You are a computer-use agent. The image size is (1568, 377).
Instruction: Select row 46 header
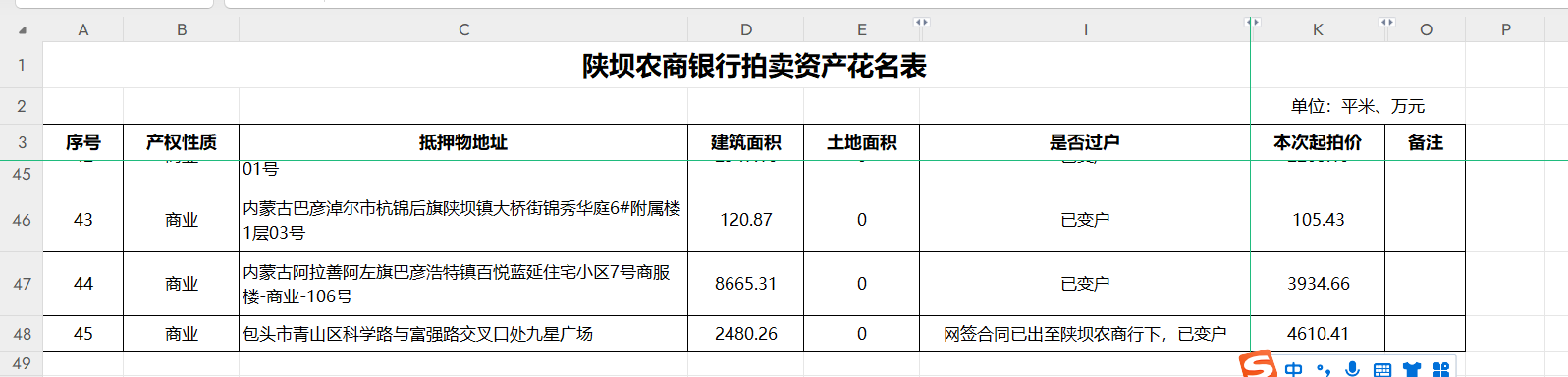coord(22,220)
